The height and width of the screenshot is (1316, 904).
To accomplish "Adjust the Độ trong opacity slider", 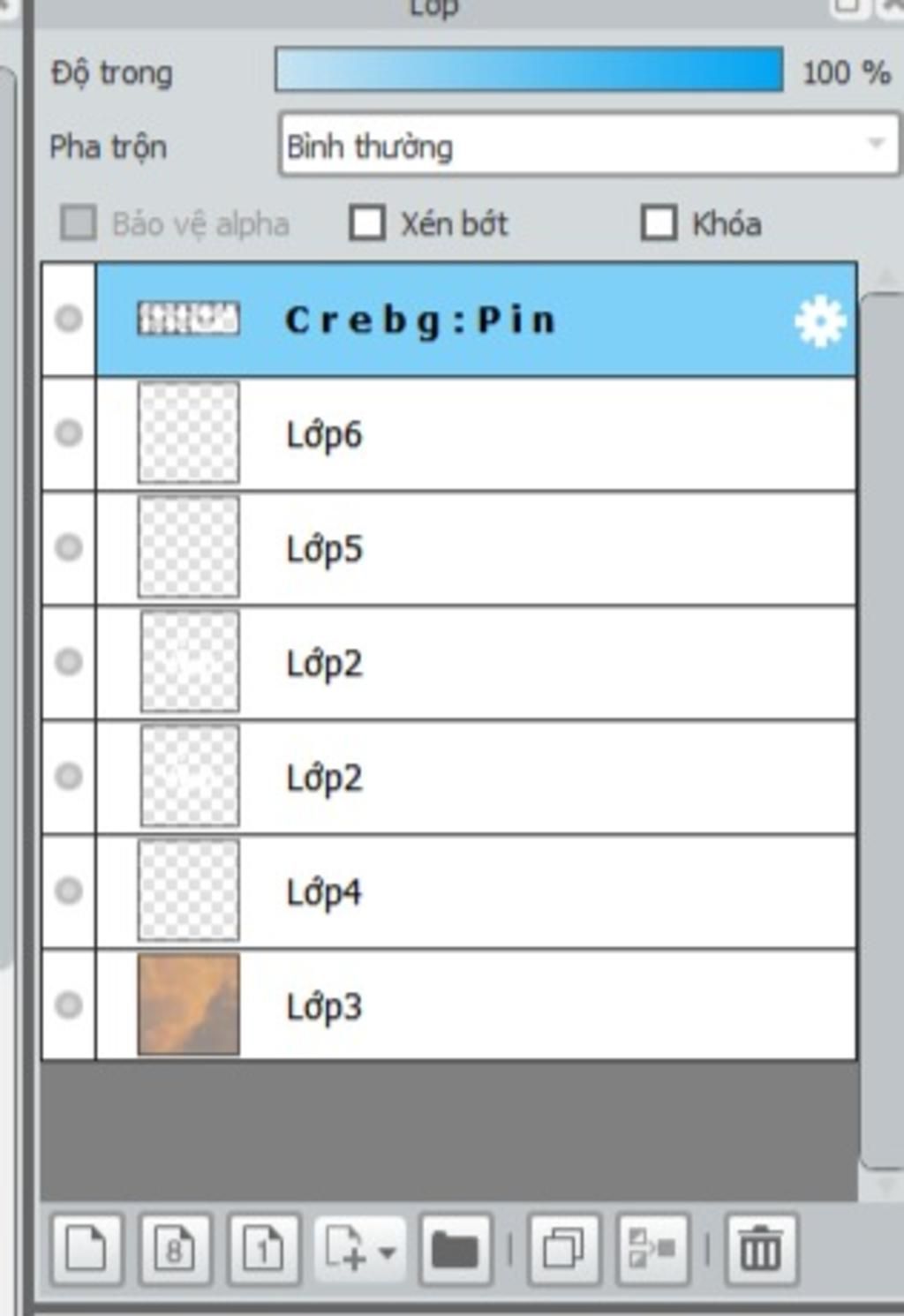I will [x=529, y=71].
